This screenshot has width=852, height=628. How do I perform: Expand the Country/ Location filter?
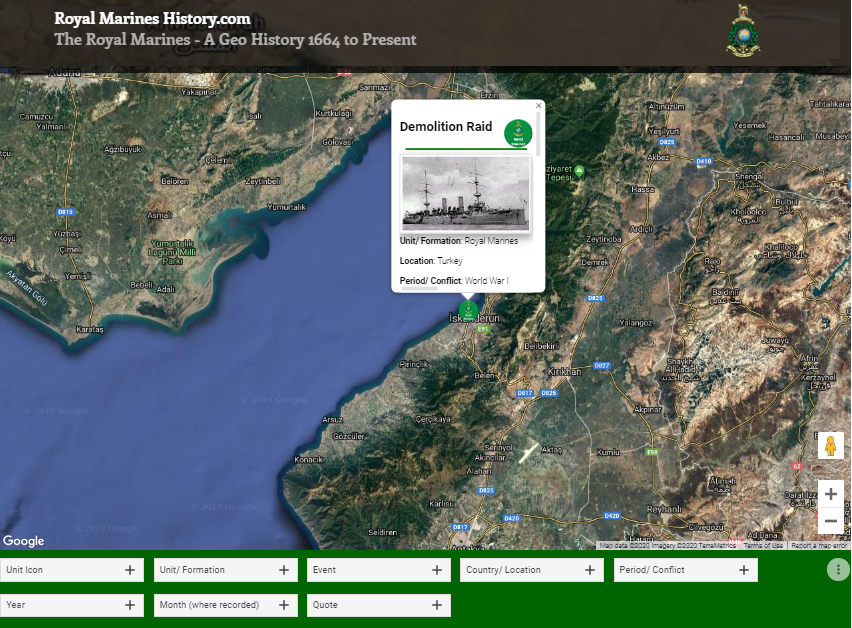[x=532, y=570]
